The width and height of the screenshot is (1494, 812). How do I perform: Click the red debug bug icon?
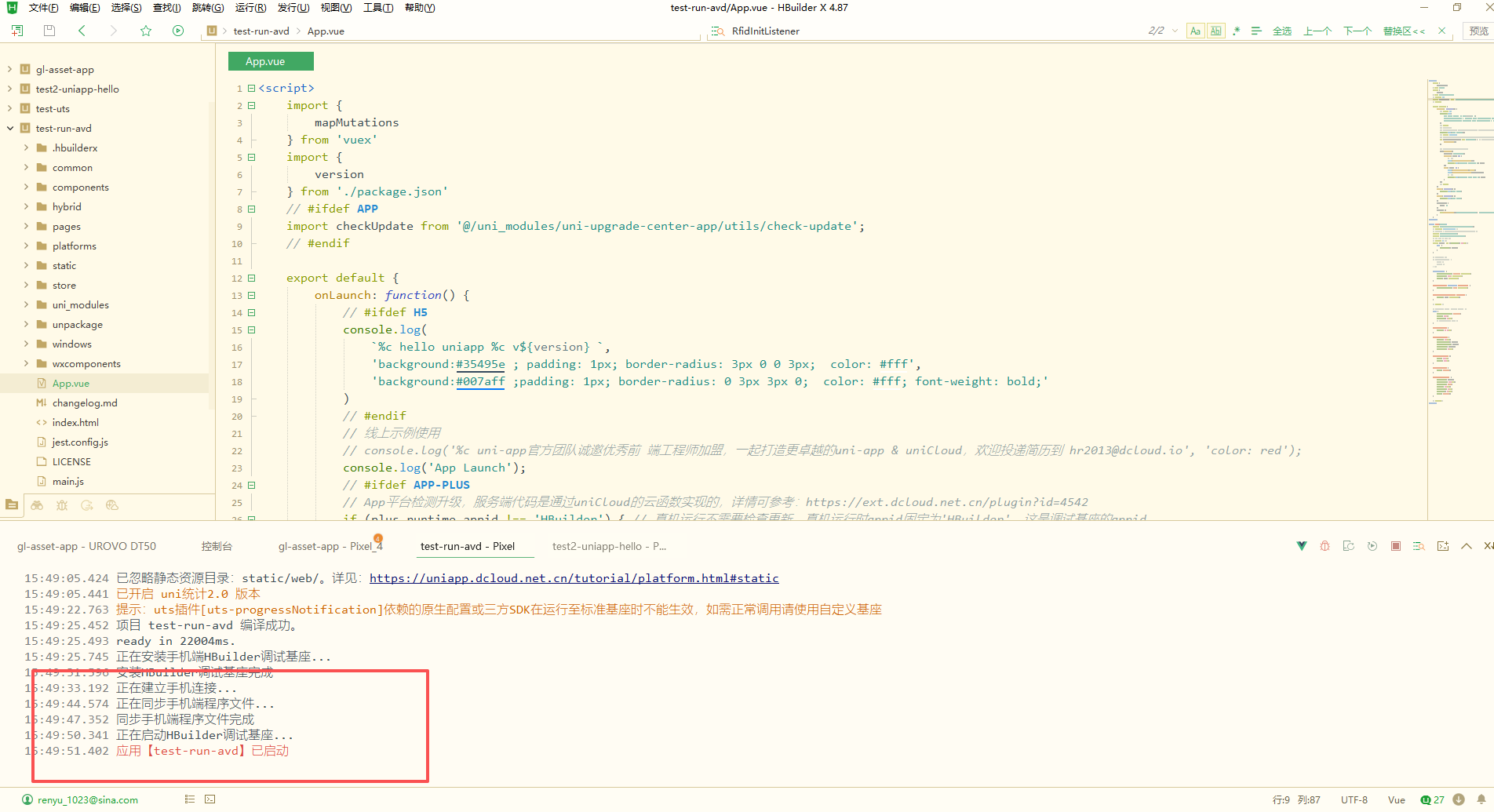[1325, 546]
